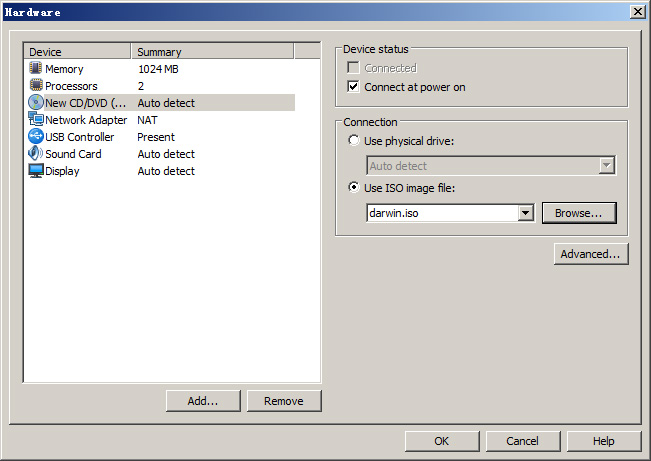The image size is (651, 461).
Task: Confirm with OK
Action: 442,441
